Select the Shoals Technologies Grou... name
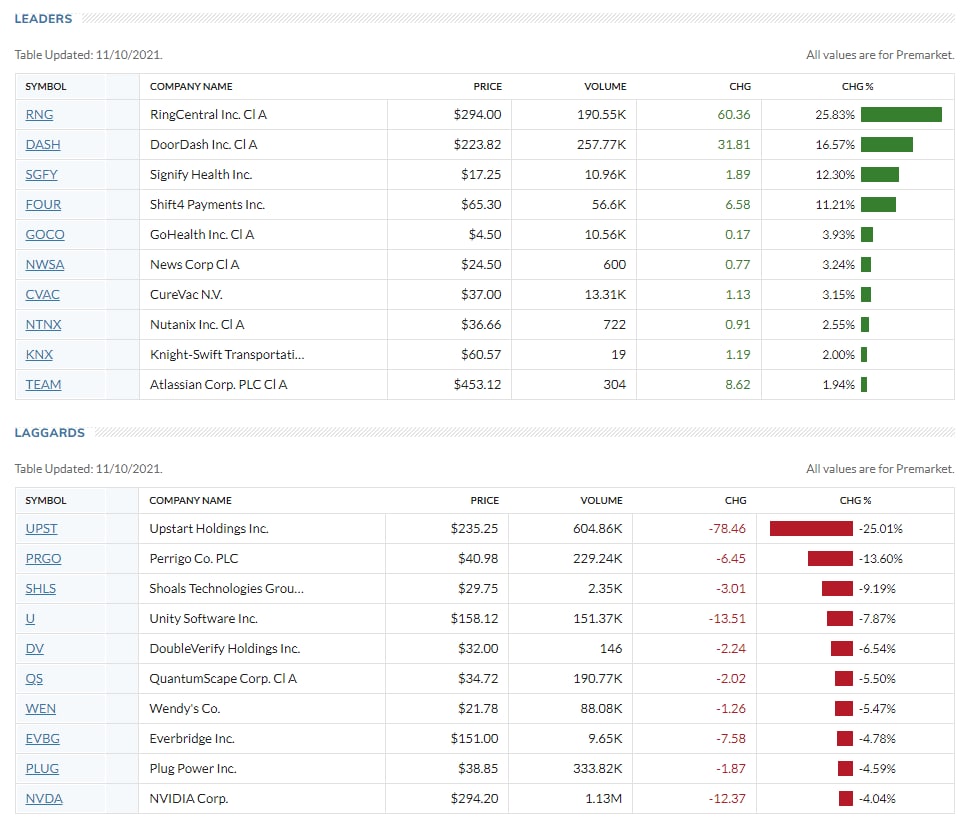This screenshot has width=962, height=819. [x=226, y=589]
